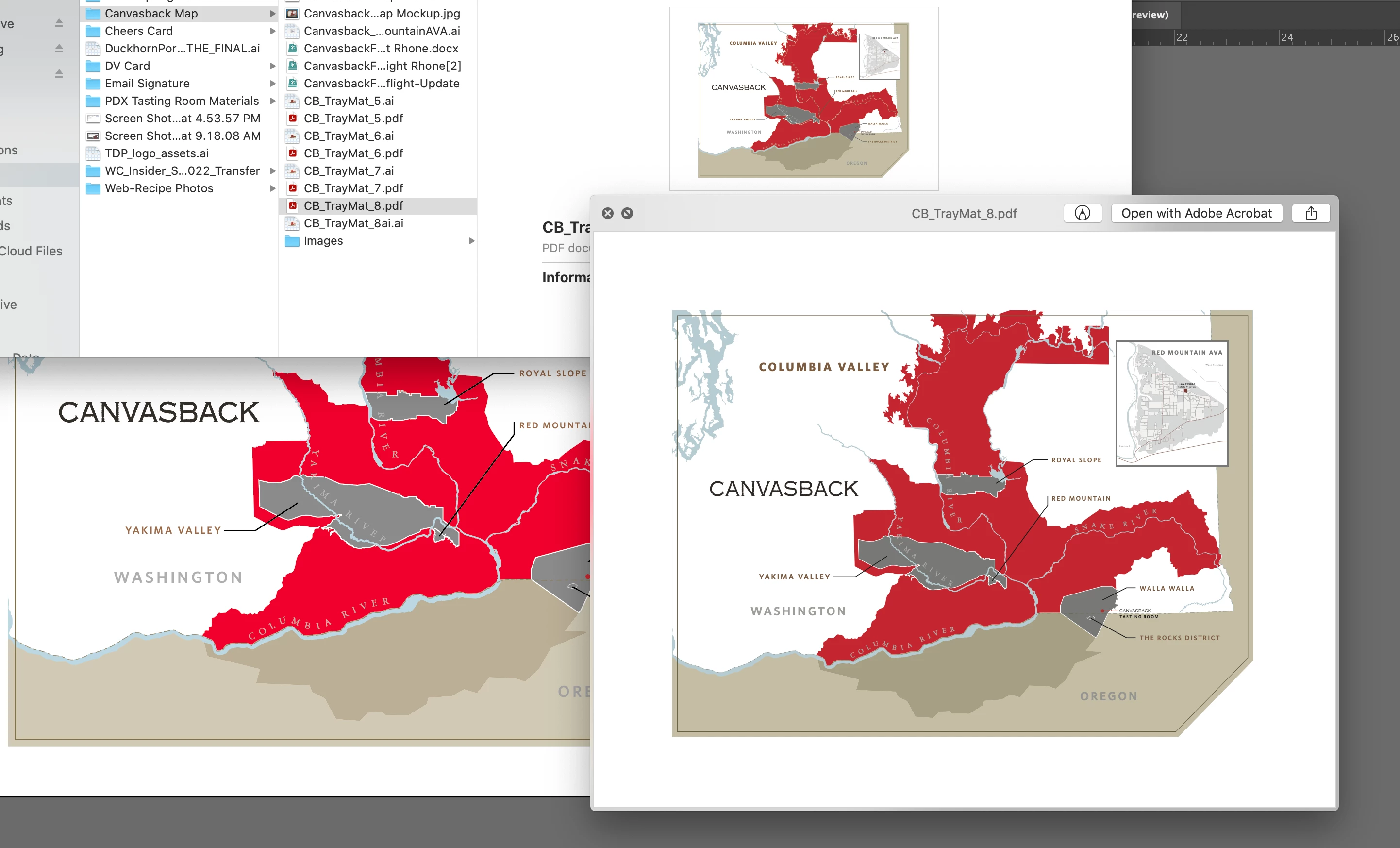Click the Red Mountain AVA inset map
Viewport: 1400px width, 848px height.
[1171, 404]
